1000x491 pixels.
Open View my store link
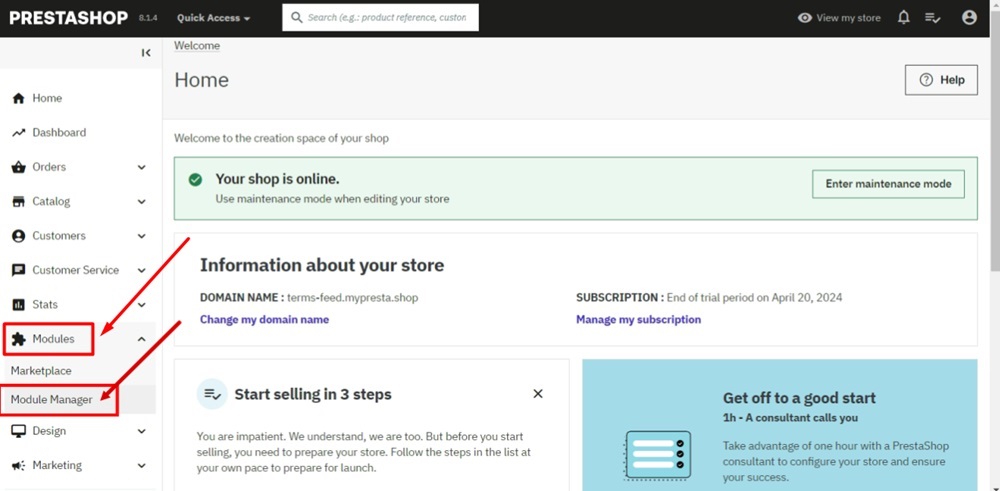pos(839,18)
